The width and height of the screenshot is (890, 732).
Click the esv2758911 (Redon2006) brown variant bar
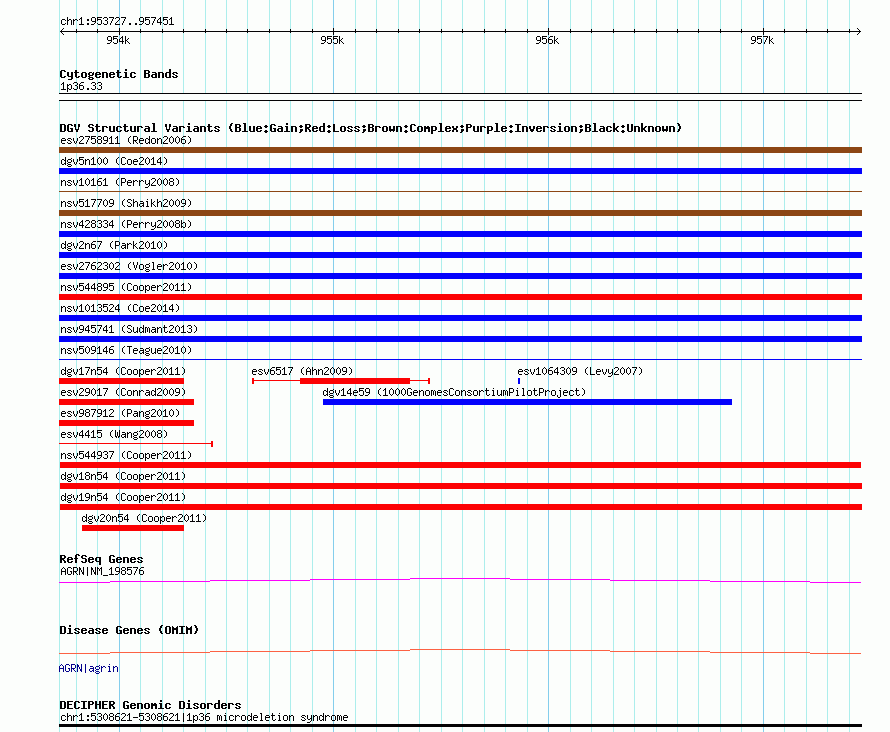pyautogui.click(x=460, y=150)
